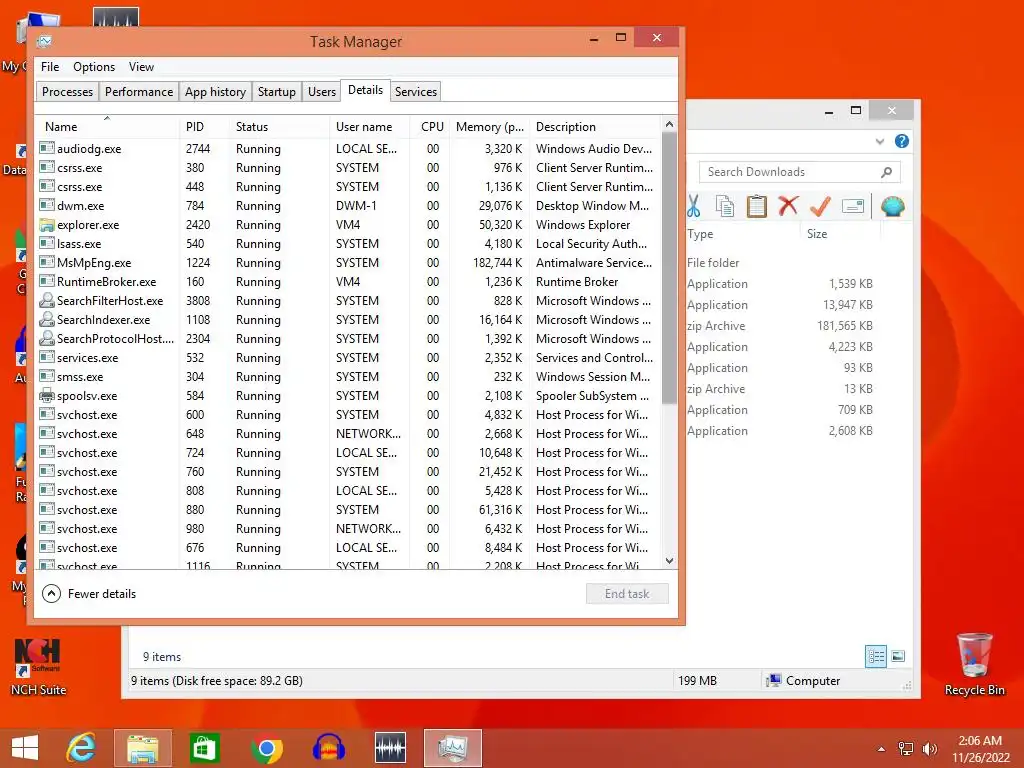Screen dimensions: 1024x768
Task: Switch to the Services tab
Action: (416, 91)
